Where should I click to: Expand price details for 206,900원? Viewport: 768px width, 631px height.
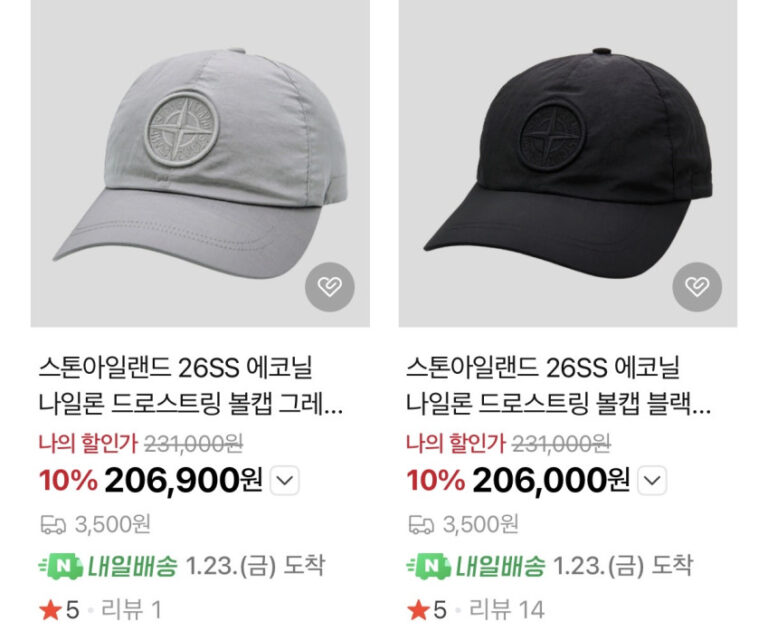coord(285,480)
